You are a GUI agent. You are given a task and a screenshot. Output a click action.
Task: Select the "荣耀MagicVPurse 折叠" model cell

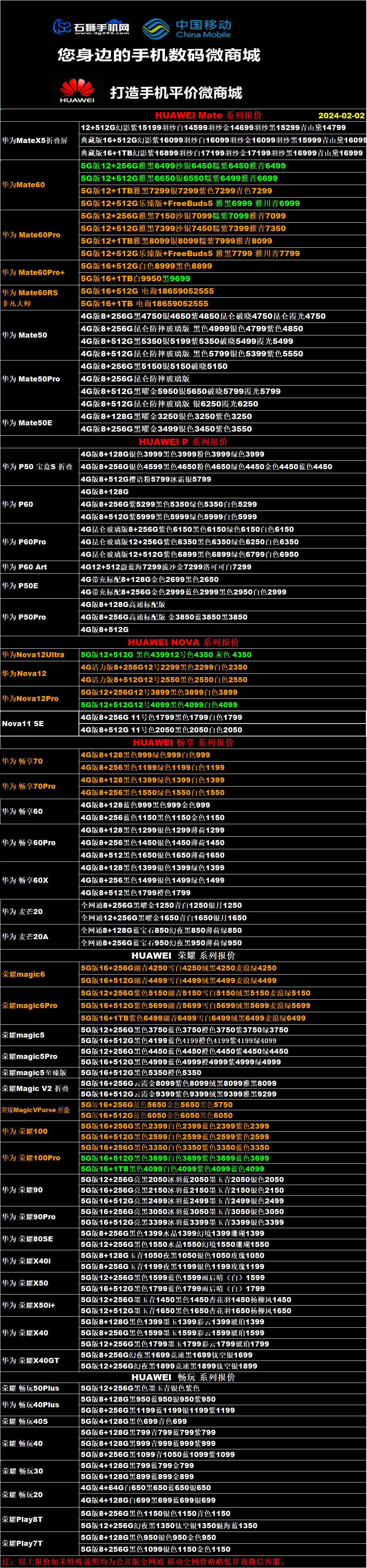point(39,1109)
